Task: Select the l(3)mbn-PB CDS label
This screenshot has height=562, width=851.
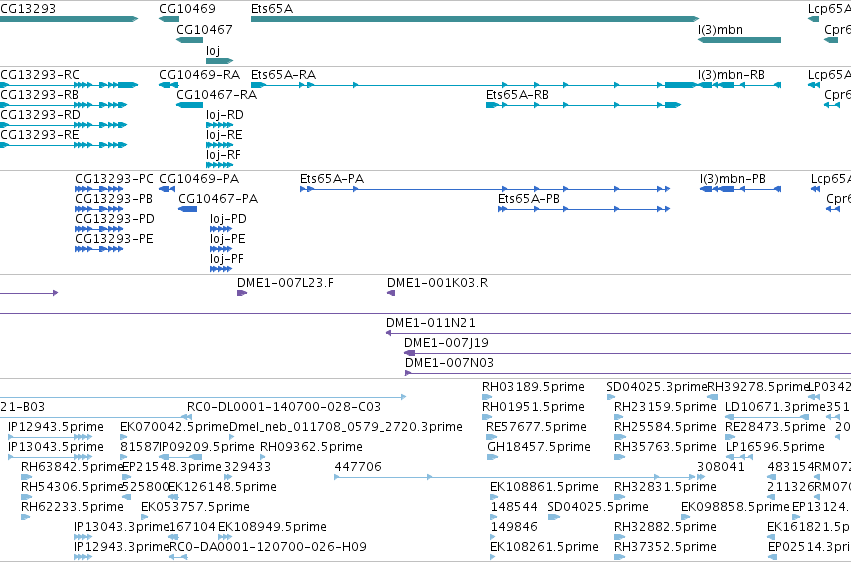Action: pyautogui.click(x=733, y=178)
